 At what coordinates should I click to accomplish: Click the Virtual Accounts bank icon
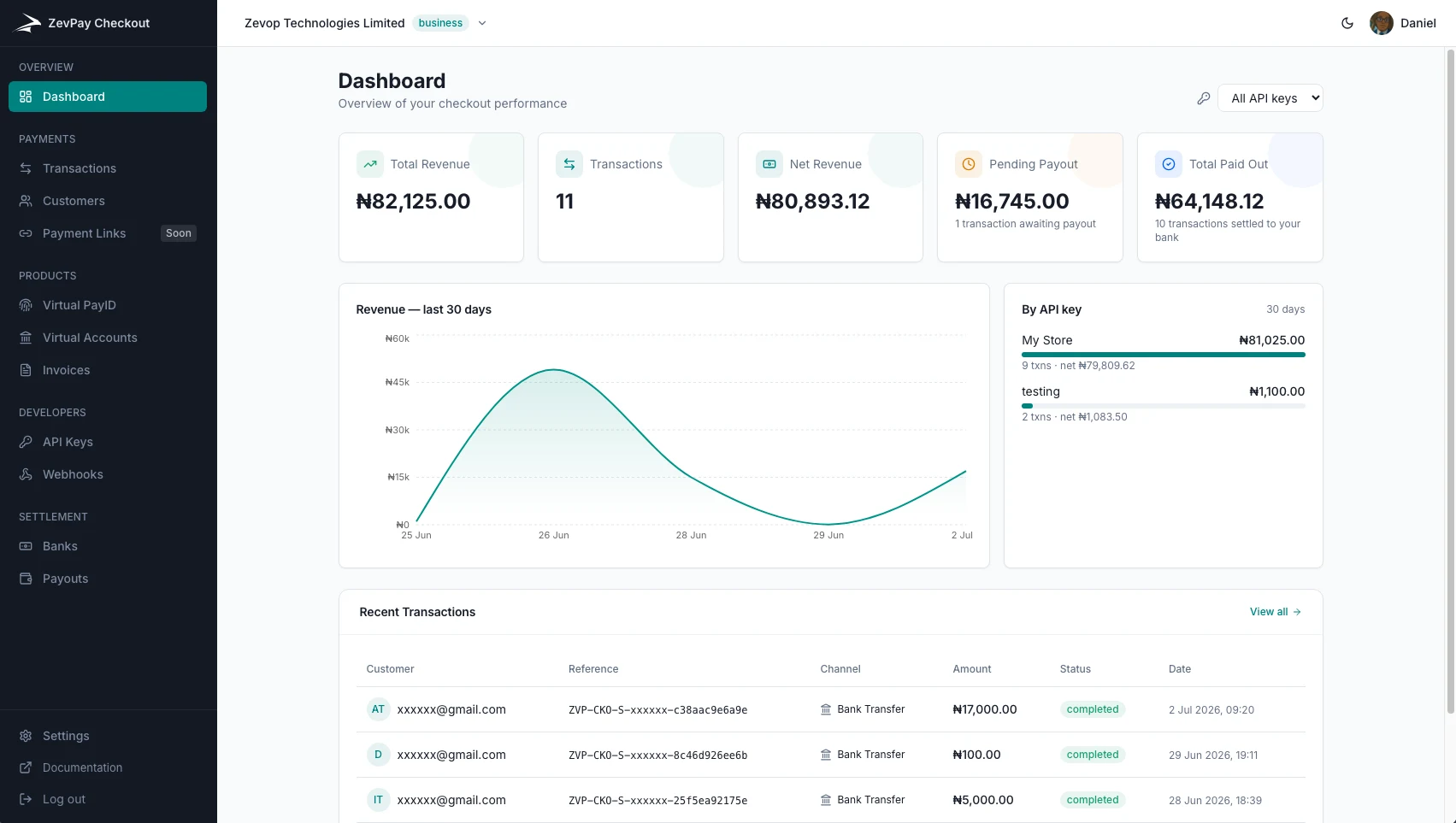(26, 338)
